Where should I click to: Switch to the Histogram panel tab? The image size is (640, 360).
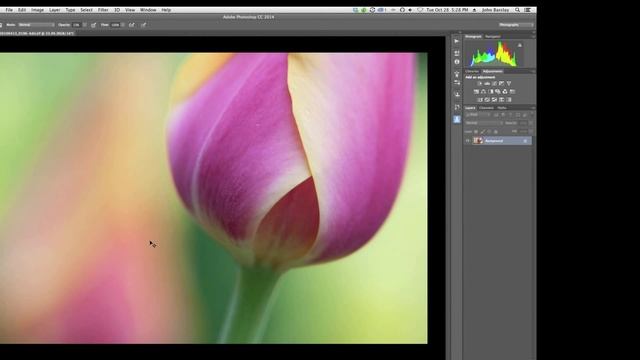(473, 36)
